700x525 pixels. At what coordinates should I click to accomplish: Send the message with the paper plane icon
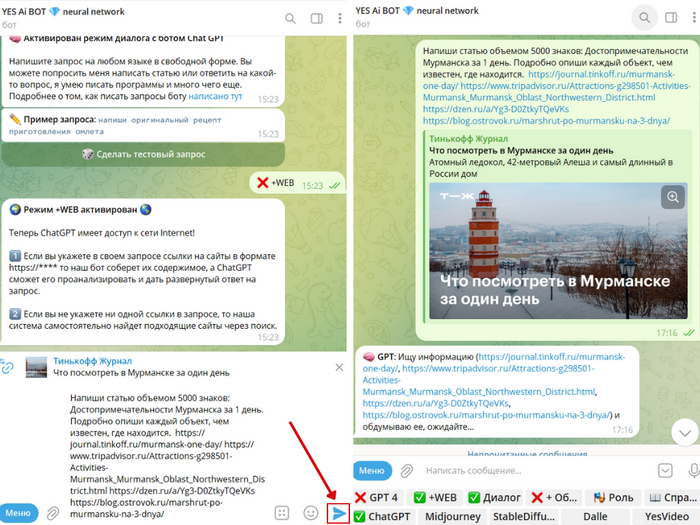(338, 513)
